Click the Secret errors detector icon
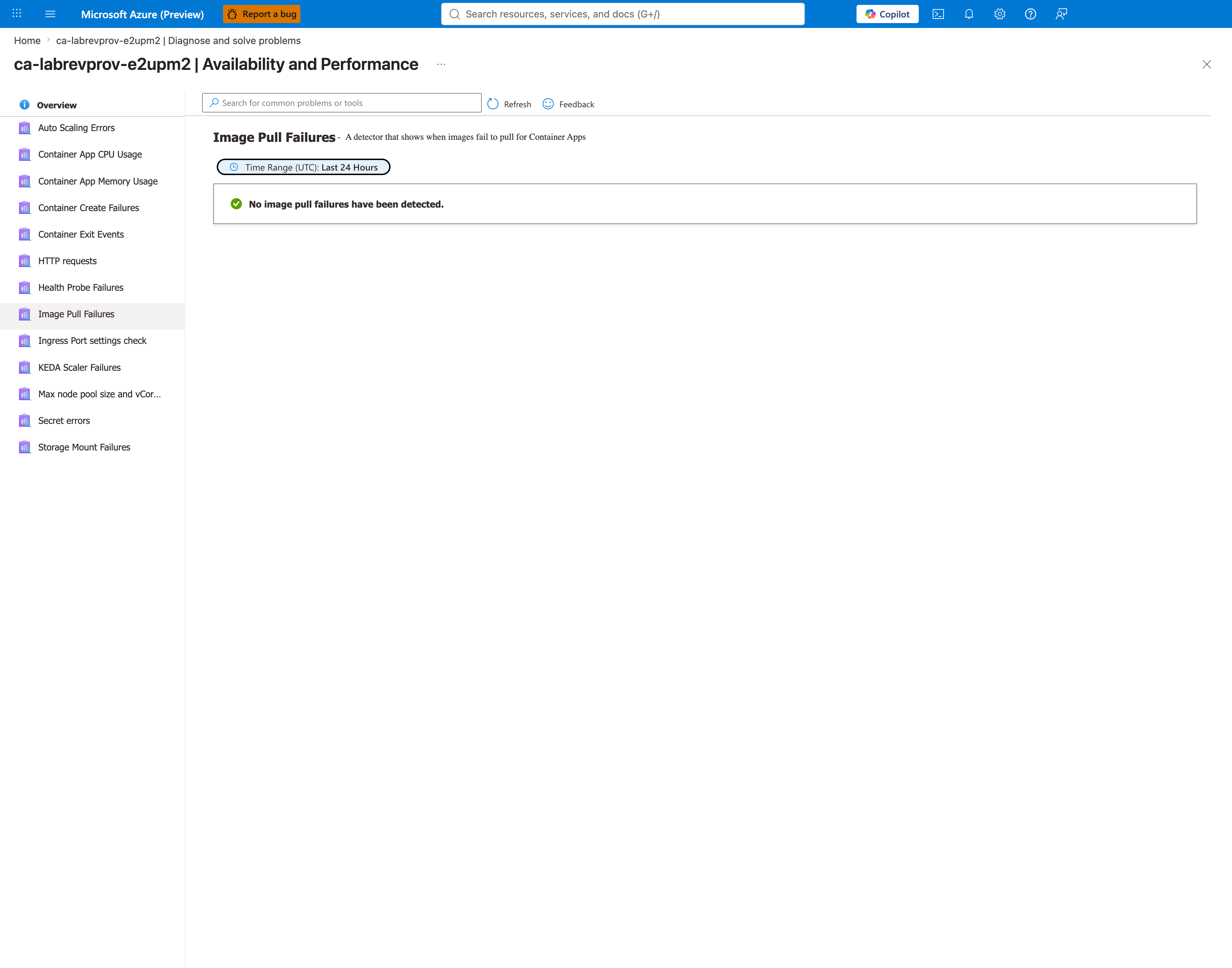 coord(24,420)
